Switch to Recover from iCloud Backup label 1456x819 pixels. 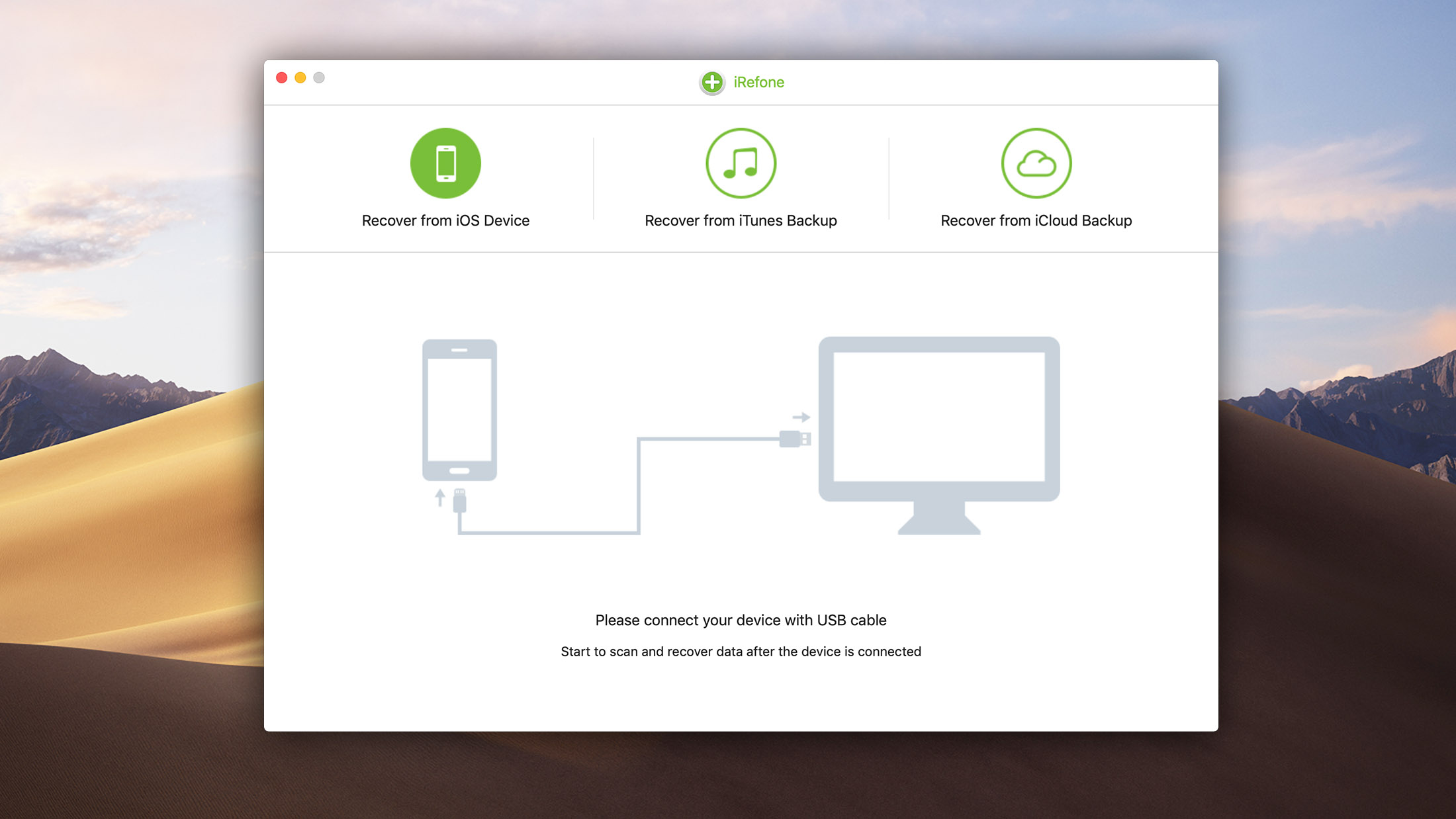1036,220
